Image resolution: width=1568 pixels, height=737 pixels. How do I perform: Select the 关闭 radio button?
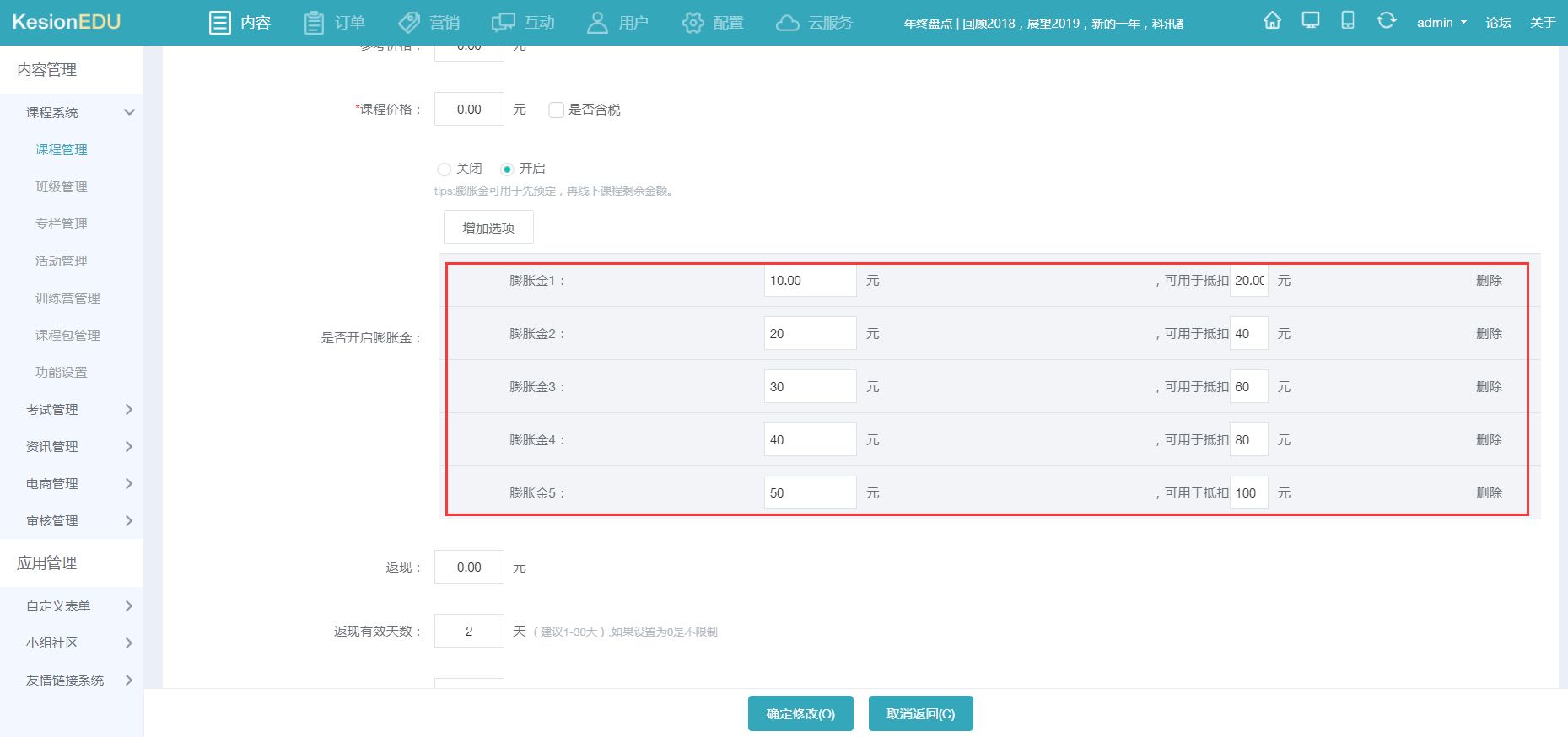point(444,169)
